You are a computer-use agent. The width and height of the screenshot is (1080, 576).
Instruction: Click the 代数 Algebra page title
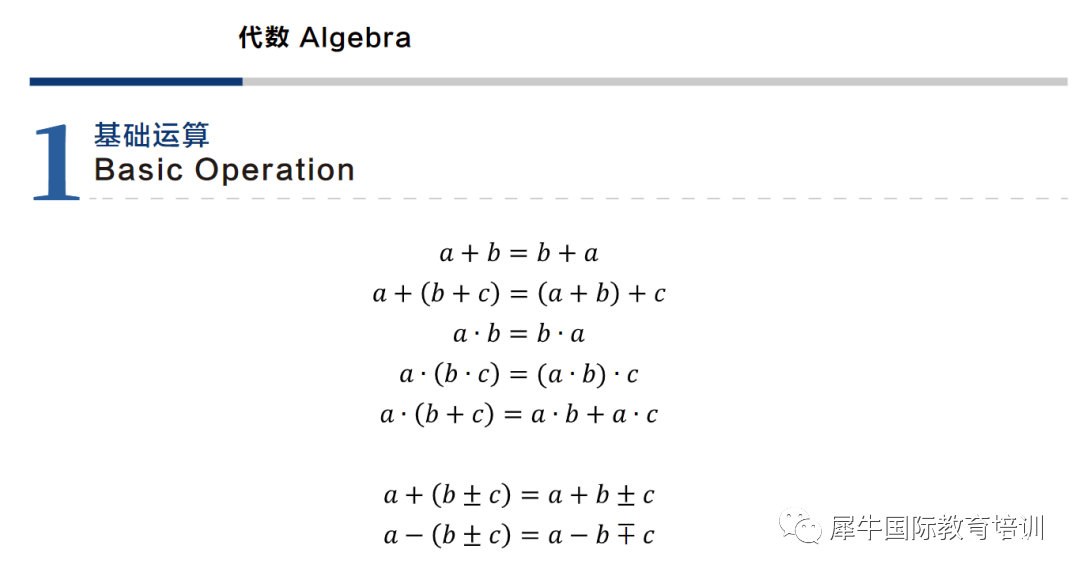(x=324, y=37)
